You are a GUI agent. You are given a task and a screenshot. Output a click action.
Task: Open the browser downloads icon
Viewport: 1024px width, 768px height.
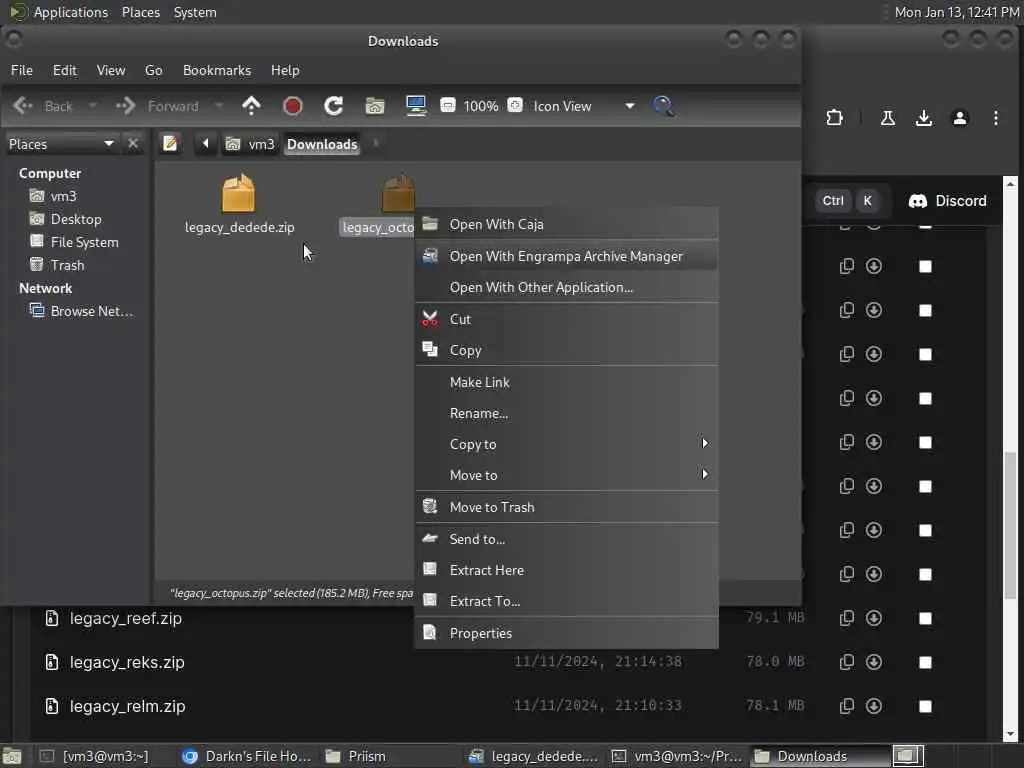[x=923, y=118]
